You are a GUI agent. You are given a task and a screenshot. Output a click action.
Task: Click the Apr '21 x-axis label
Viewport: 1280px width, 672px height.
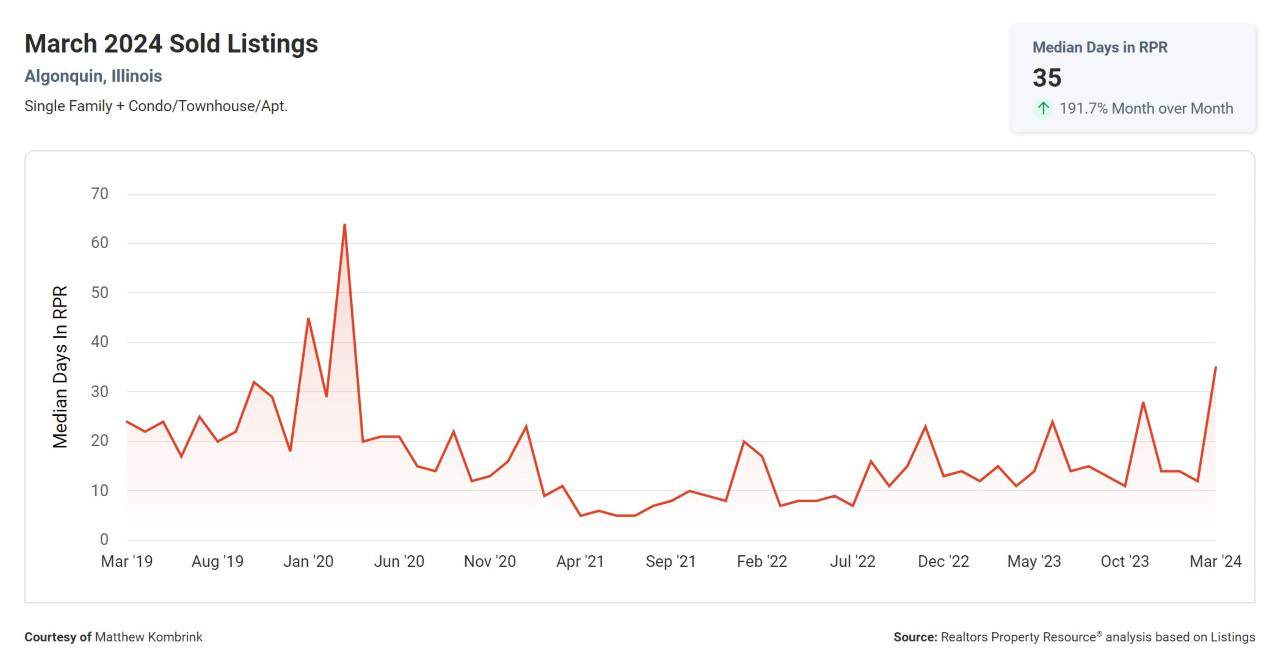[580, 562]
